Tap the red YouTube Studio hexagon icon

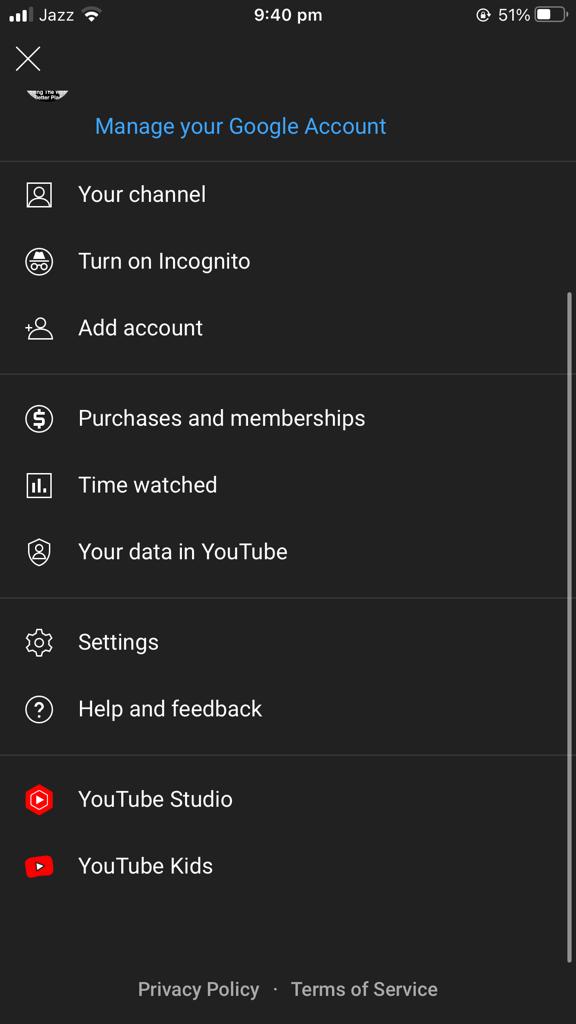39,800
